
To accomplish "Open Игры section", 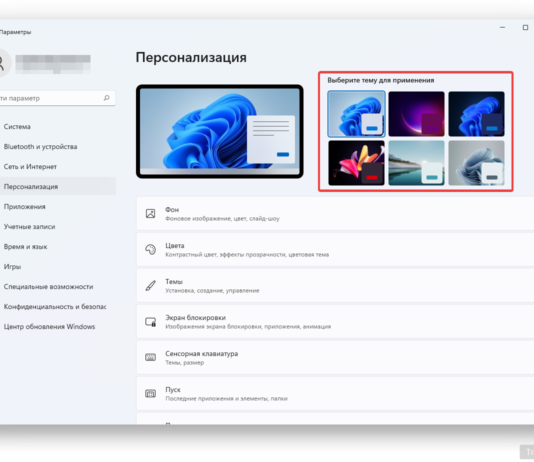I will [x=58, y=267].
